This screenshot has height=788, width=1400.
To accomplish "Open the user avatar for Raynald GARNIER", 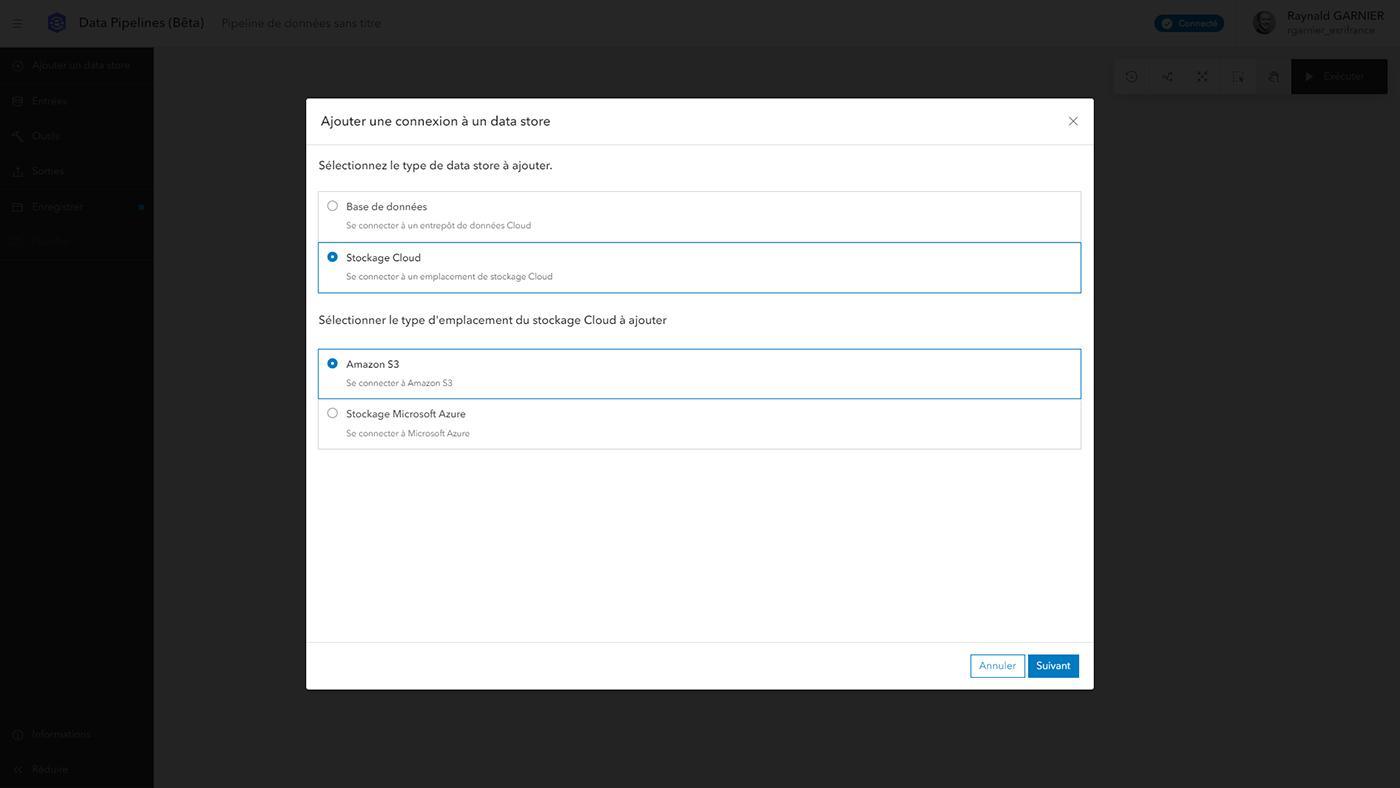I will click(1265, 23).
